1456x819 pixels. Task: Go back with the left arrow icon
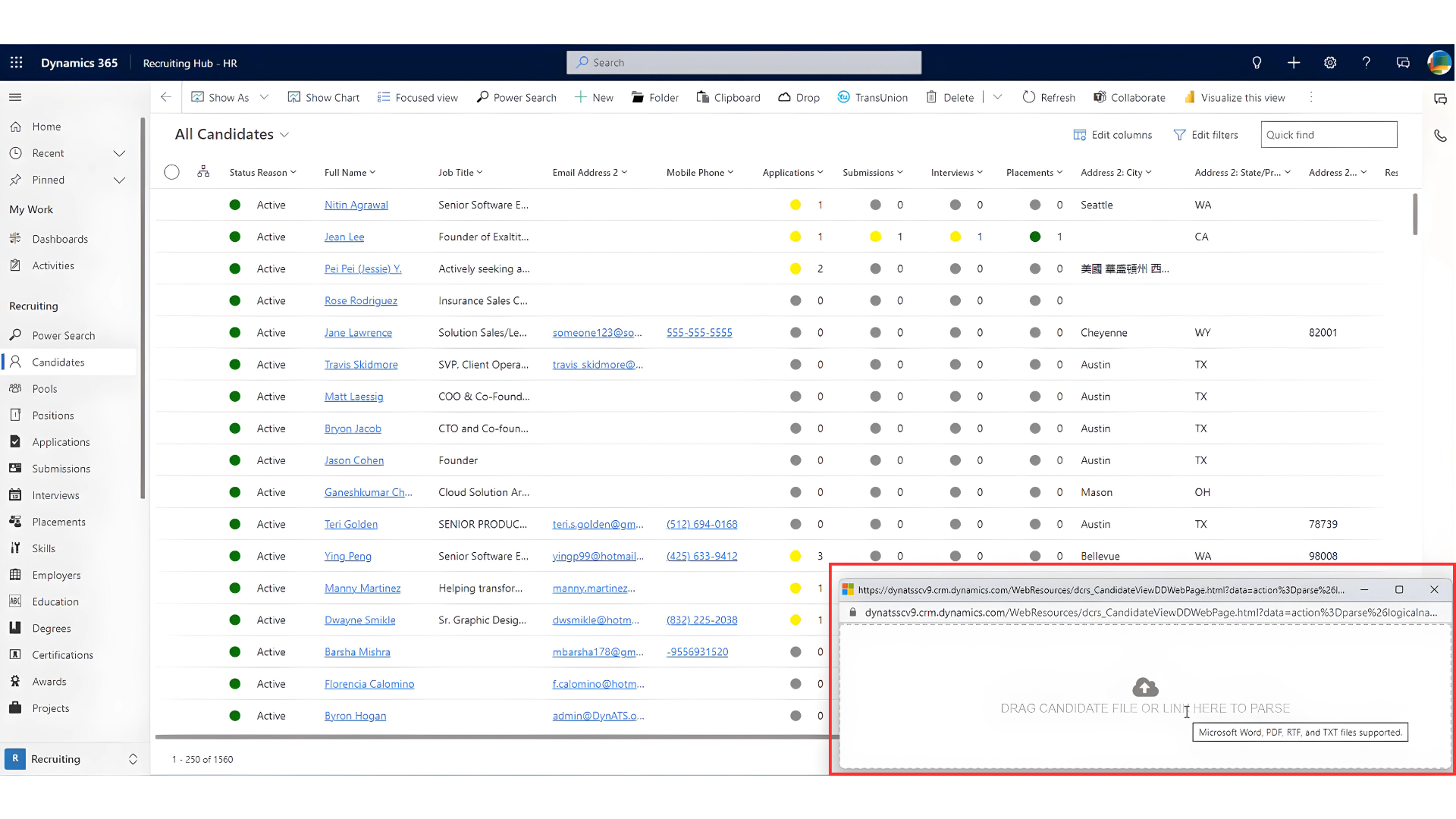[x=166, y=97]
